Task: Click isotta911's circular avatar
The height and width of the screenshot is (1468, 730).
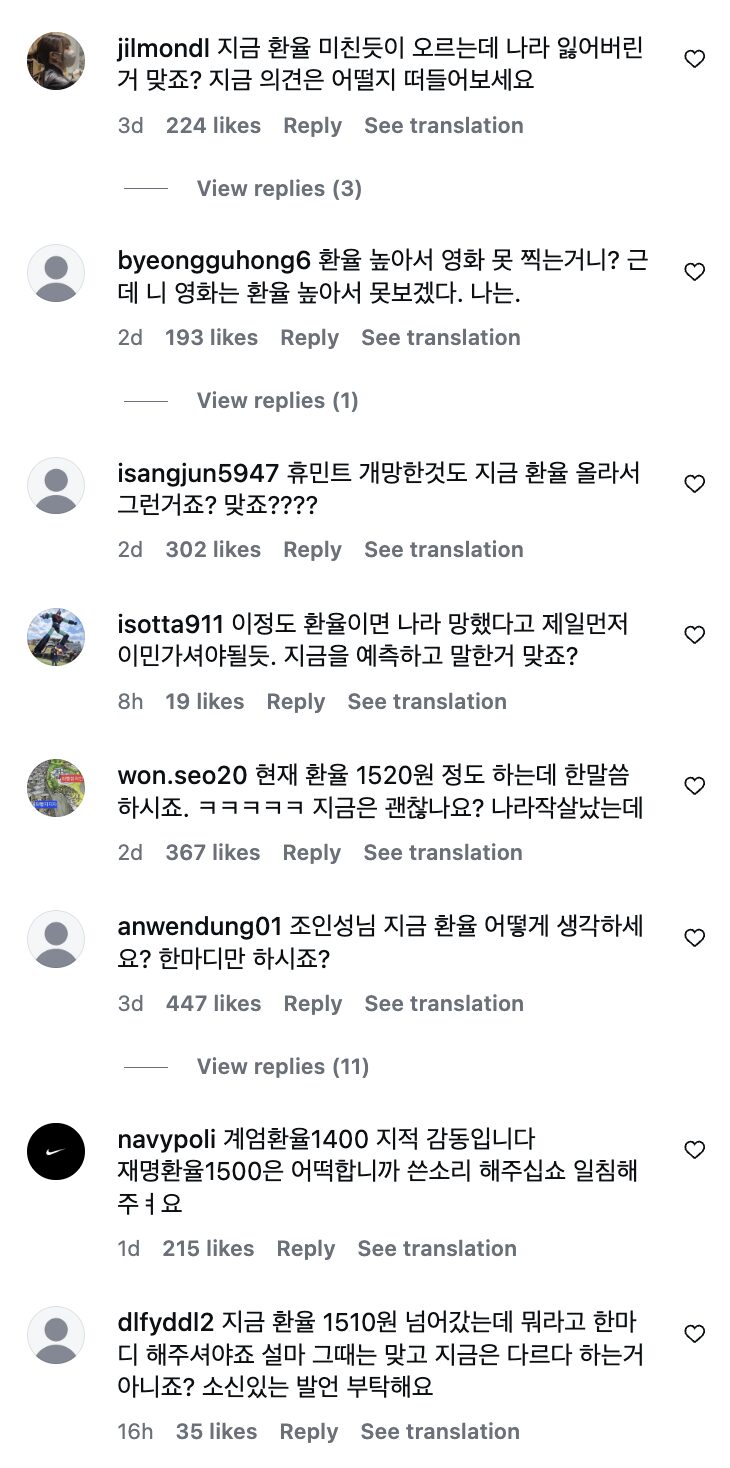Action: coord(56,635)
